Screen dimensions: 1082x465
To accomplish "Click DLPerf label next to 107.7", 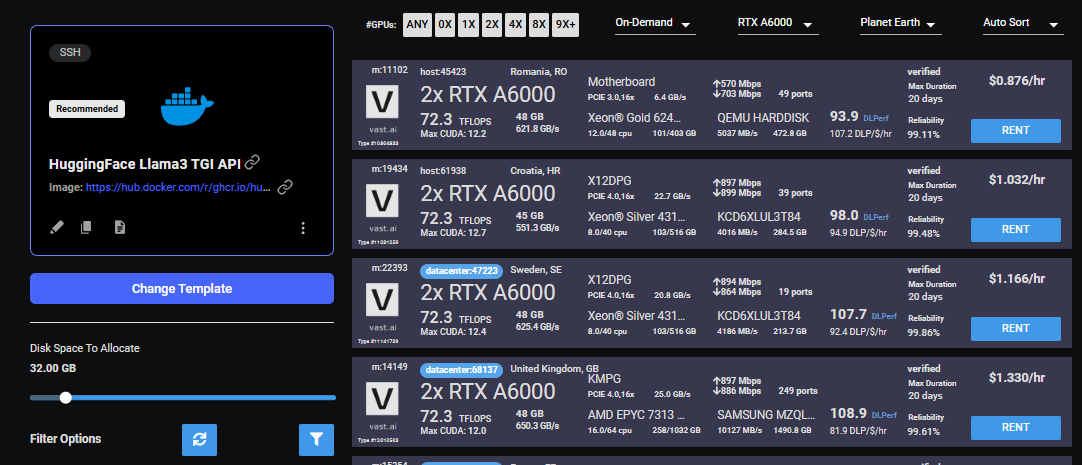I will click(x=884, y=317).
